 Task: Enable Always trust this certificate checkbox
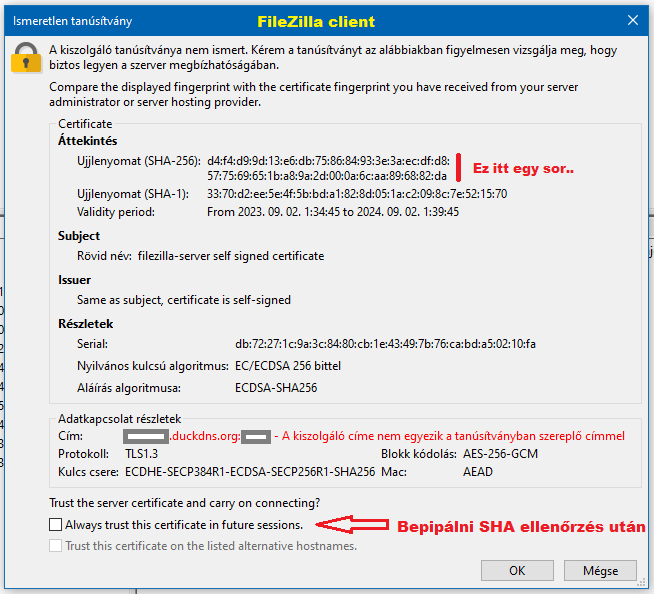55,524
